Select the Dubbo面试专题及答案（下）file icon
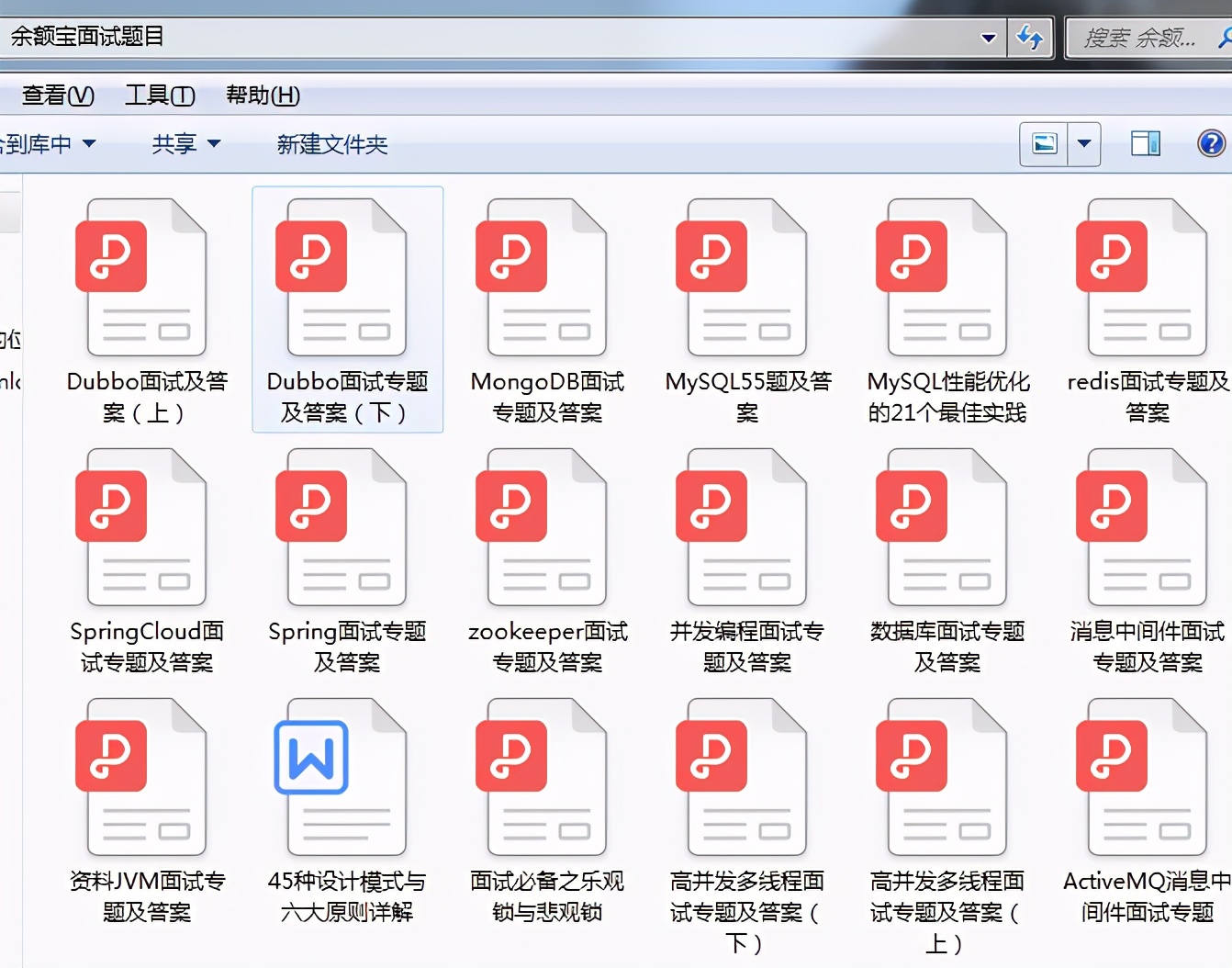 [342, 277]
